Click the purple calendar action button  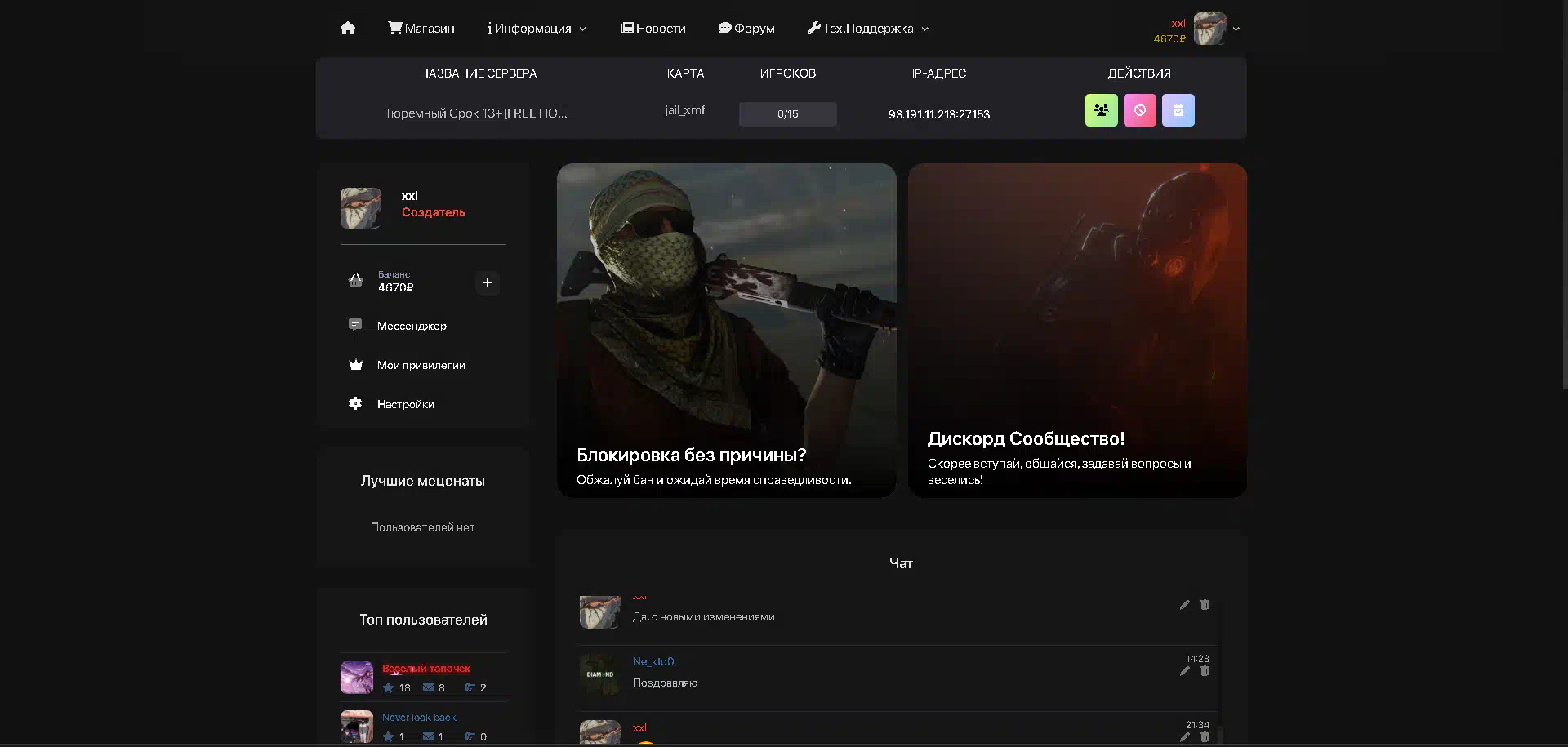(x=1178, y=110)
